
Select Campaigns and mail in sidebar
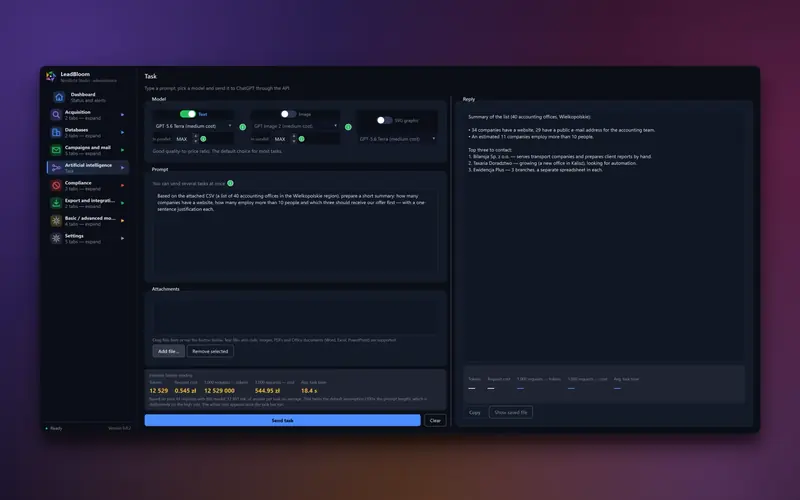(88, 150)
